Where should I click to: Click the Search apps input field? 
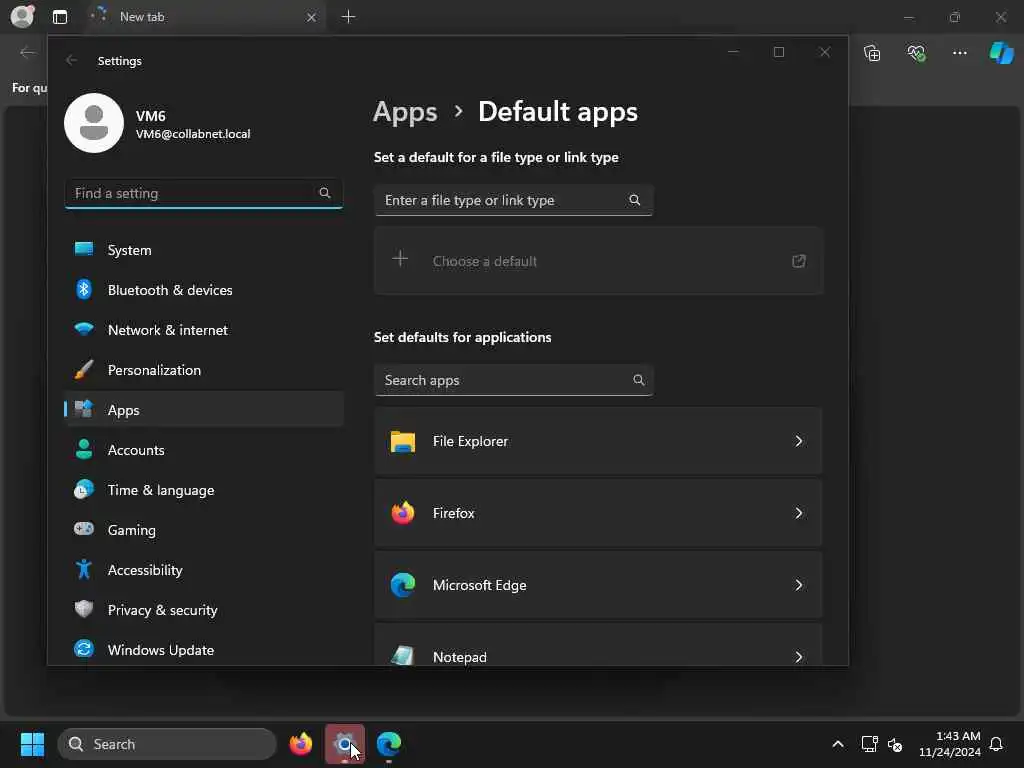(513, 380)
